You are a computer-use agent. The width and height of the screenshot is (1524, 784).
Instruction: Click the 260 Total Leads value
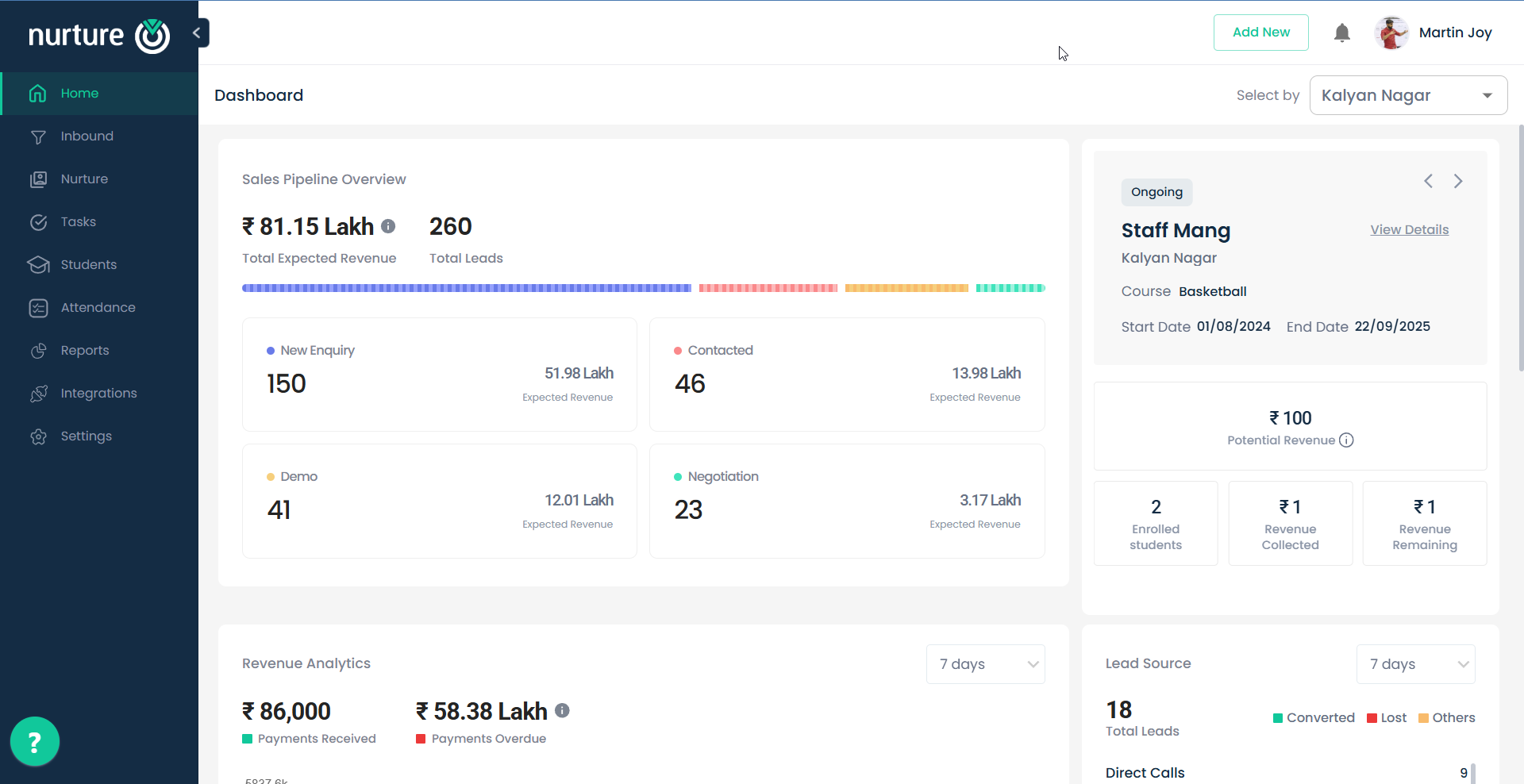pos(450,227)
